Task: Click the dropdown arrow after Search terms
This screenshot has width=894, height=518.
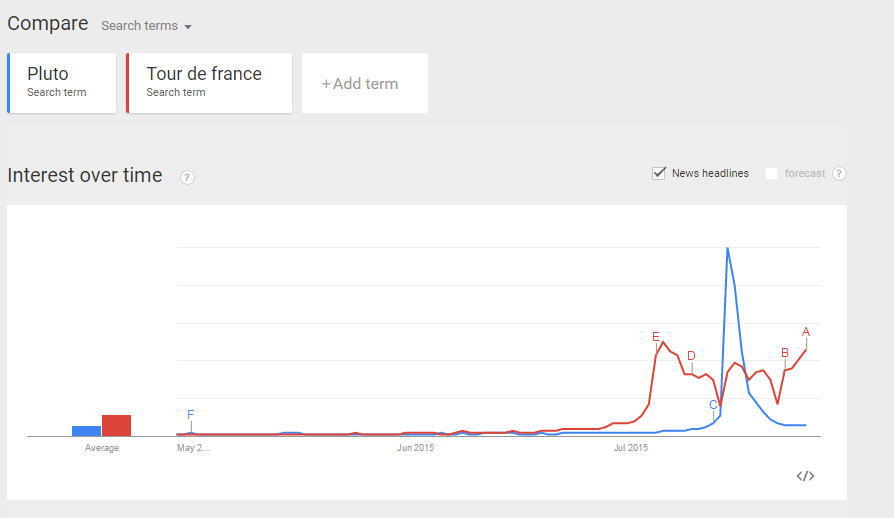Action: click(x=188, y=27)
